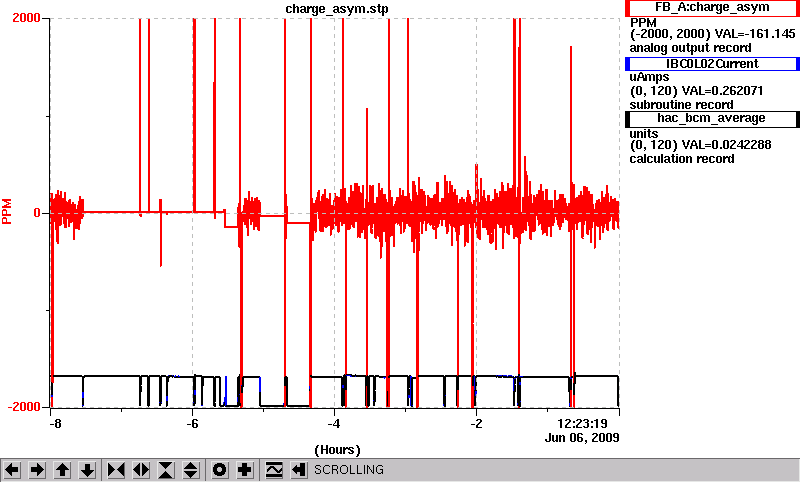Click the plus icon in the toolbar
Image resolution: width=800 pixels, height=482 pixels.
245,470
